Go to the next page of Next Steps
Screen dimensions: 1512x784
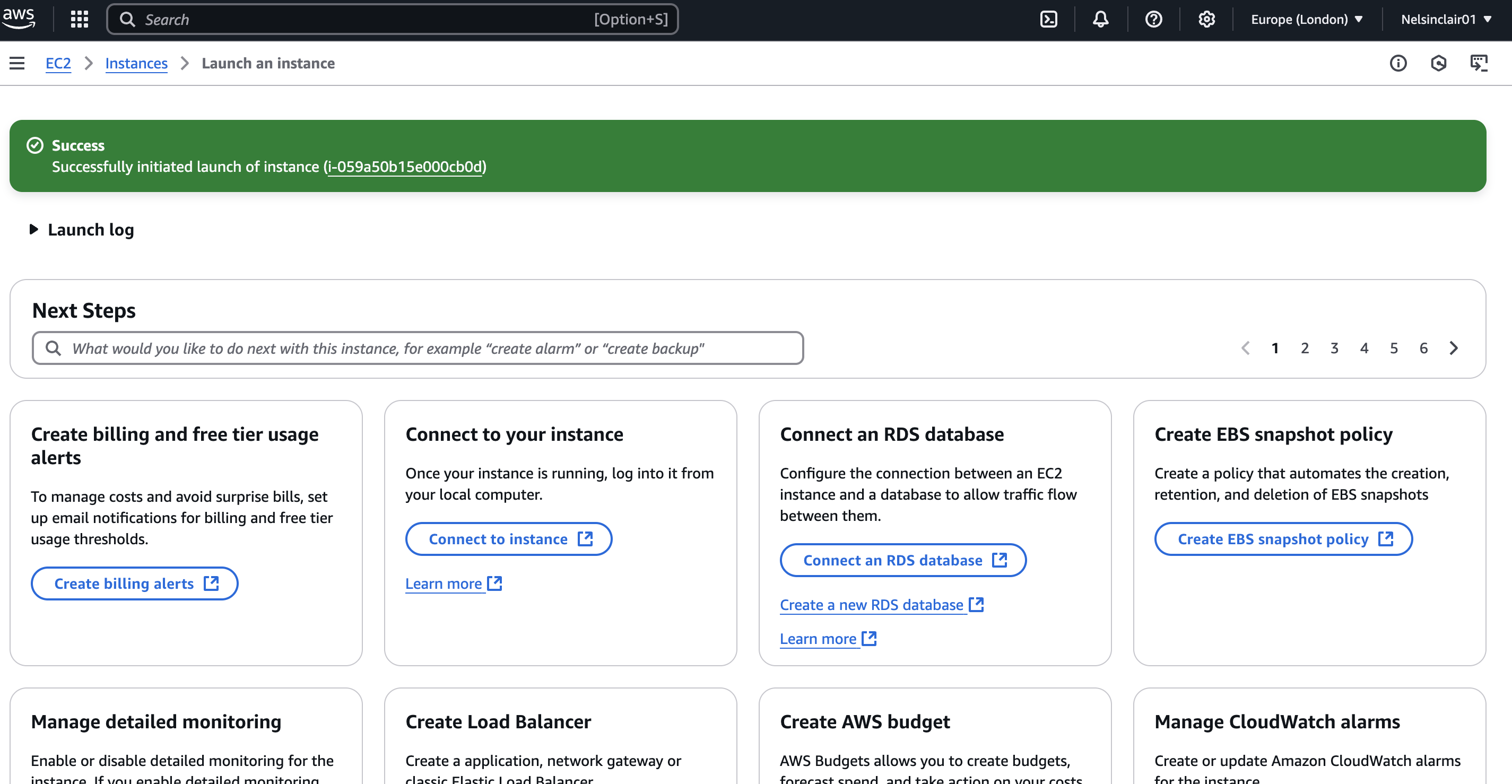pyautogui.click(x=1453, y=348)
